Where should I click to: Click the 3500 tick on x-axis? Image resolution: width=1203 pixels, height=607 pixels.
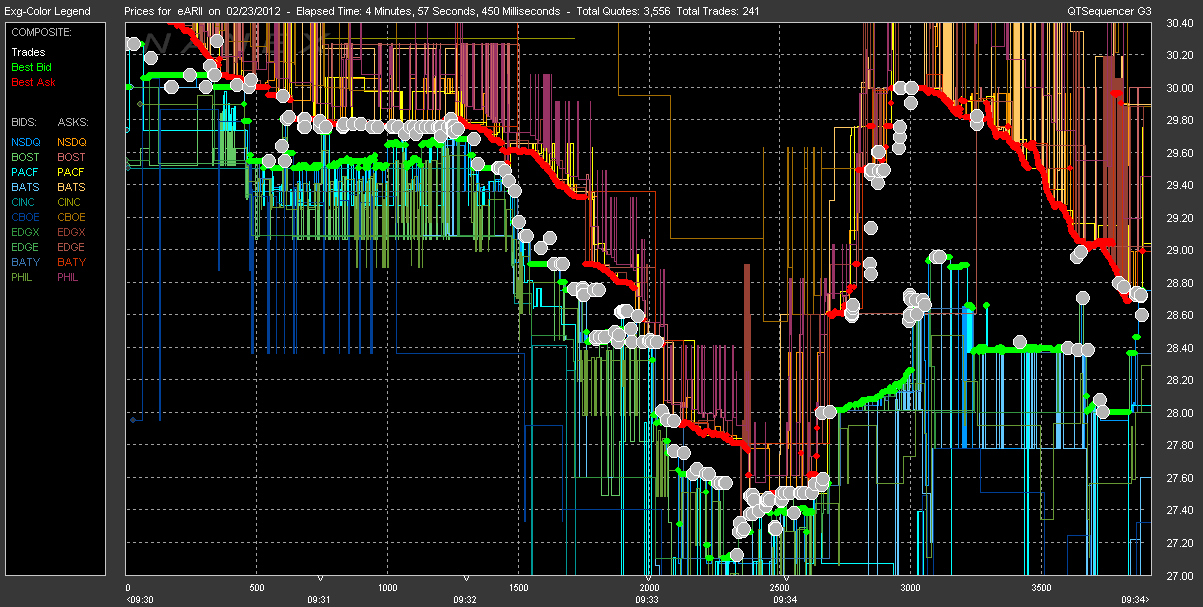(x=1041, y=588)
